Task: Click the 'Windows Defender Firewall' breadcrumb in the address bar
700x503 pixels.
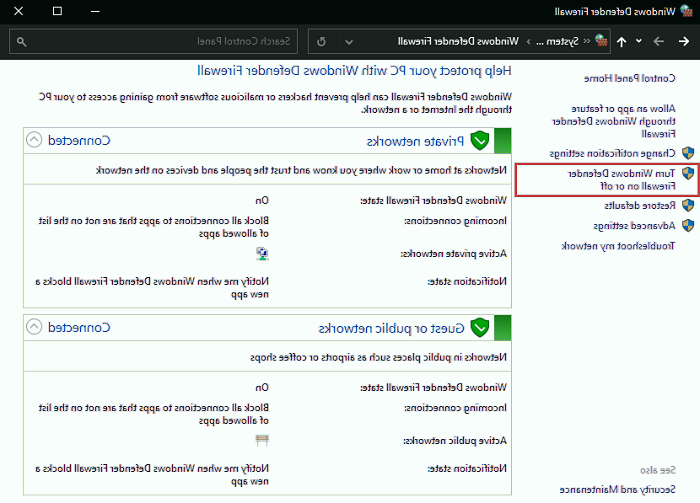Action: 458,42
